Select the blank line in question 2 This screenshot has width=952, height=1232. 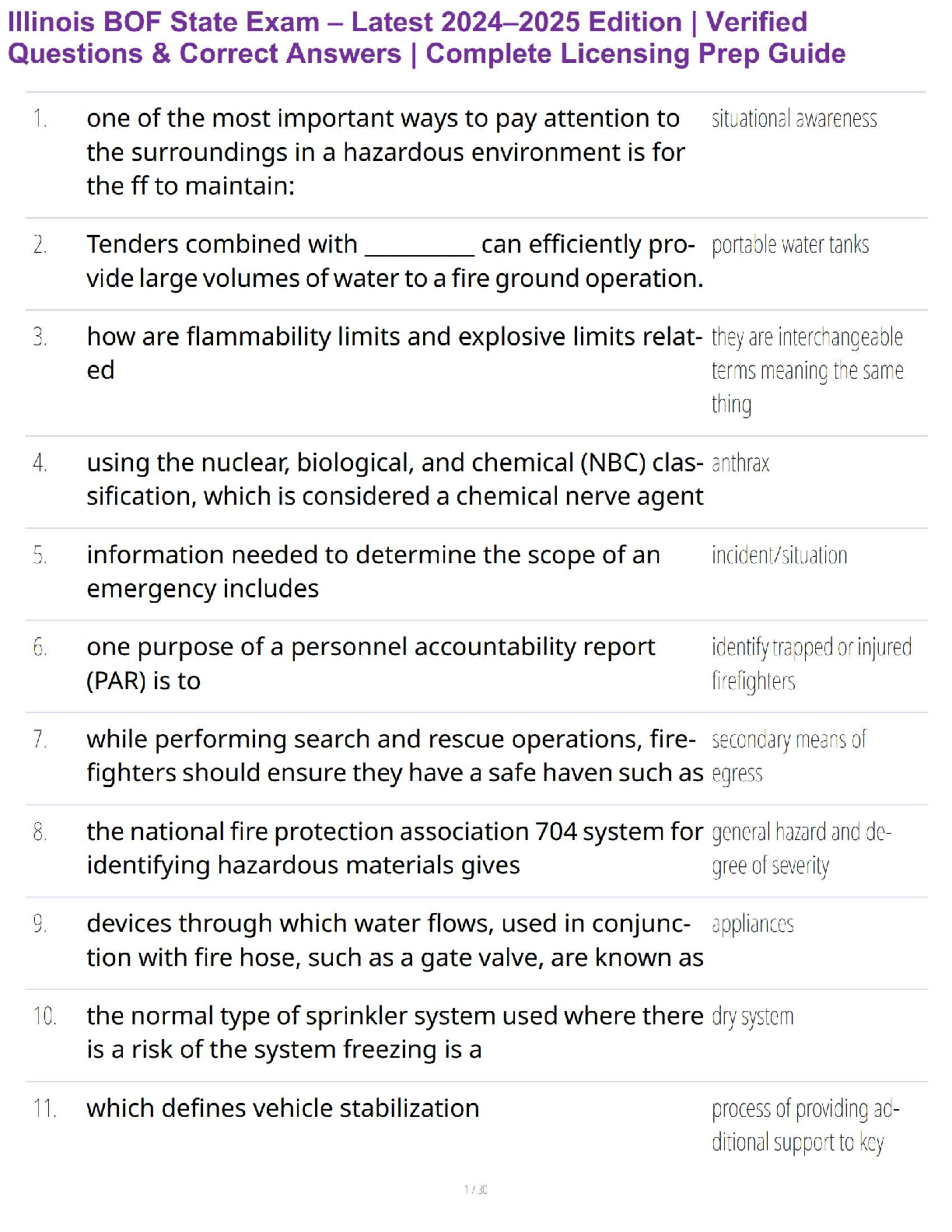(x=419, y=247)
